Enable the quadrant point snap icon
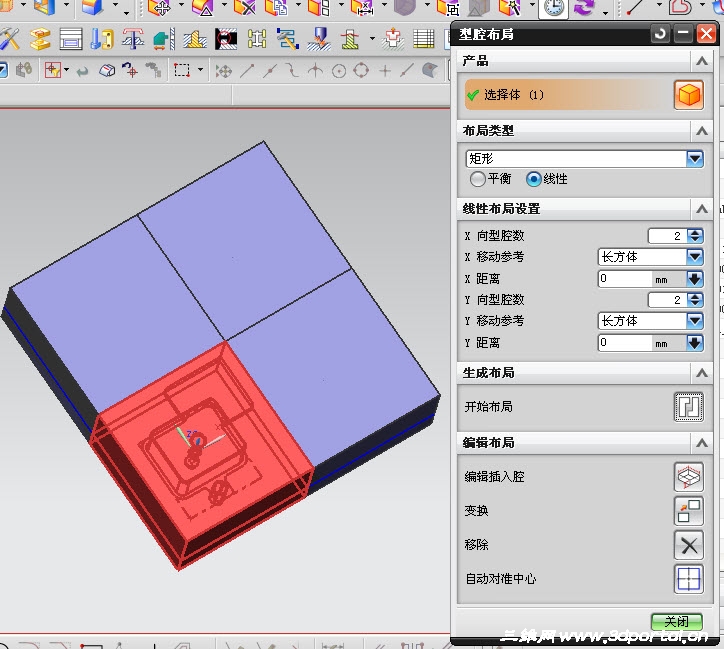 (361, 71)
